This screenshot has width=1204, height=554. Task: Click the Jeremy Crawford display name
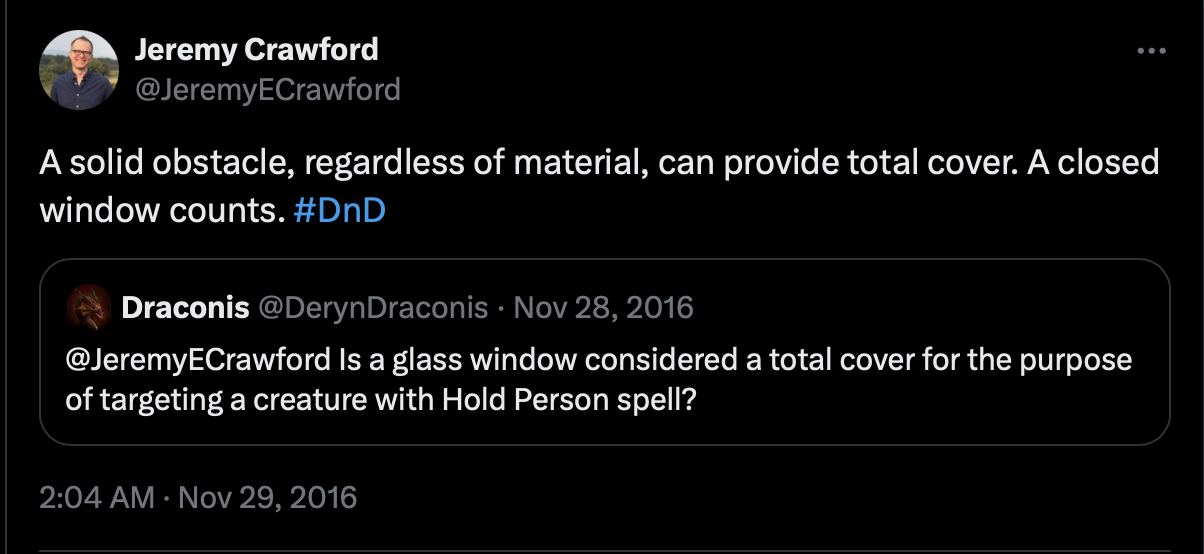pos(256,49)
